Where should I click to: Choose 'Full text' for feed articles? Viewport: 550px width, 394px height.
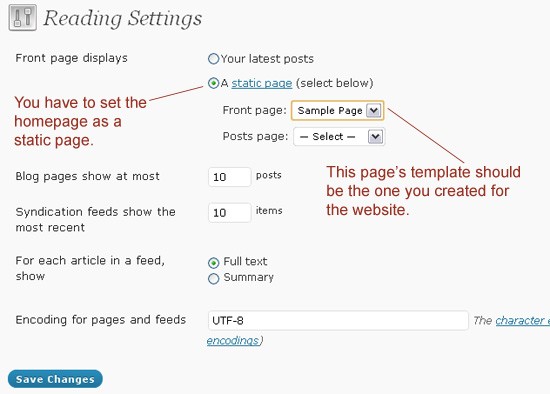[x=213, y=262]
